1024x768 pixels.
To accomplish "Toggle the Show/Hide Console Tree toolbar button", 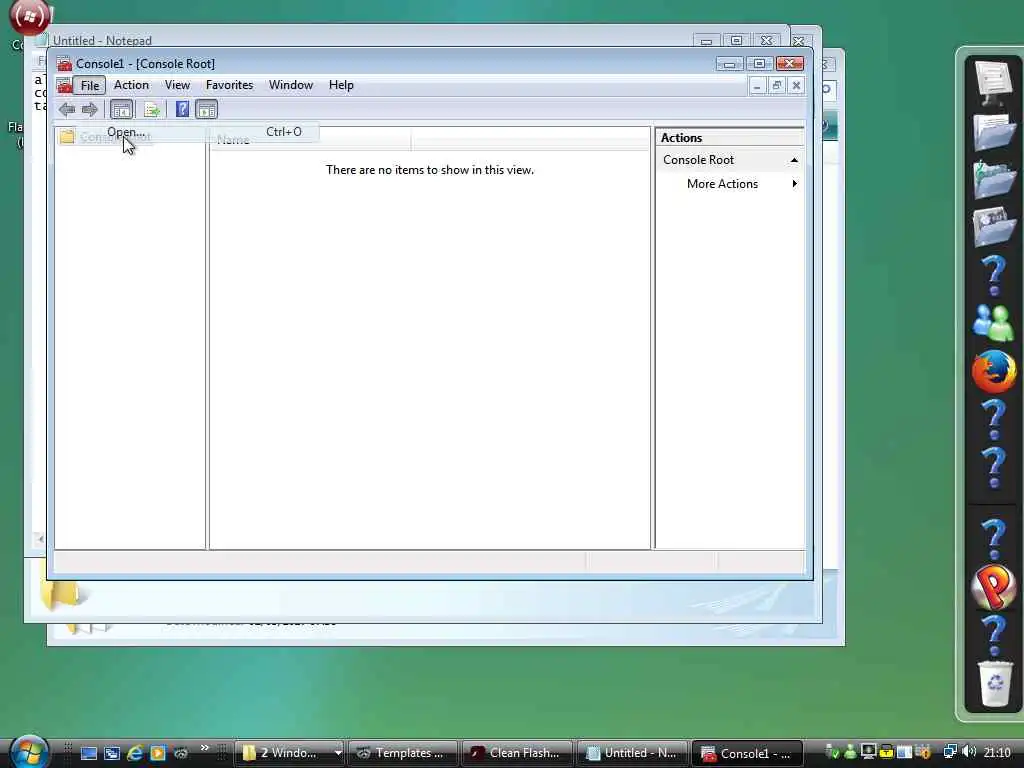I will point(121,110).
